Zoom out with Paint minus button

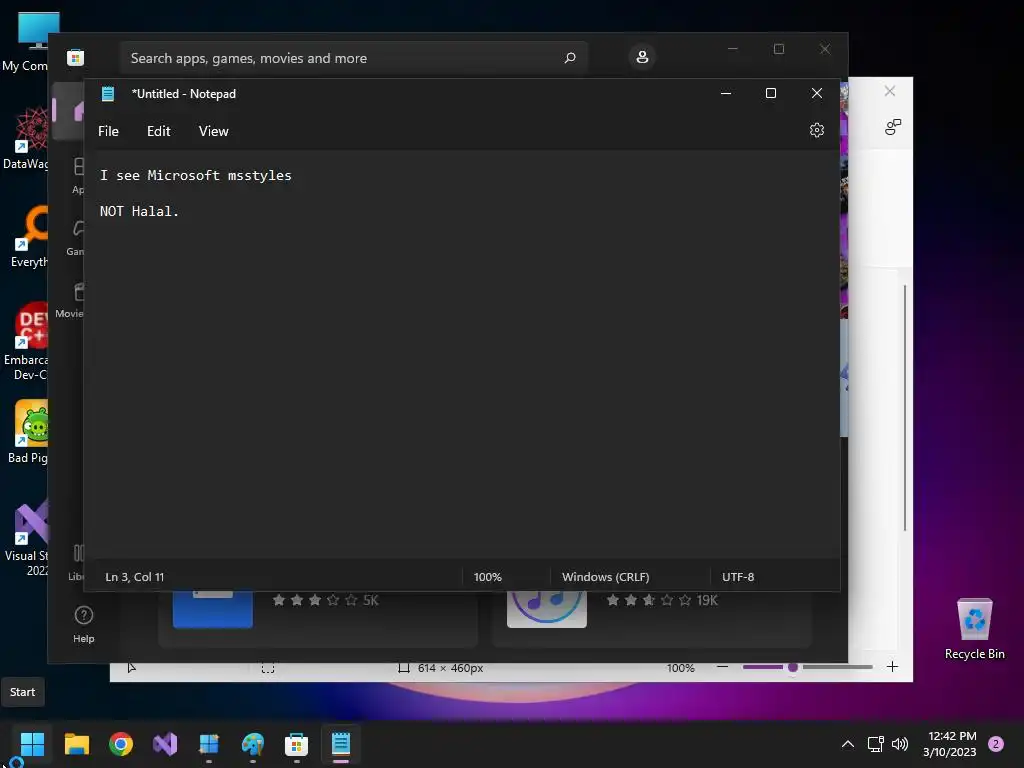tap(722, 667)
